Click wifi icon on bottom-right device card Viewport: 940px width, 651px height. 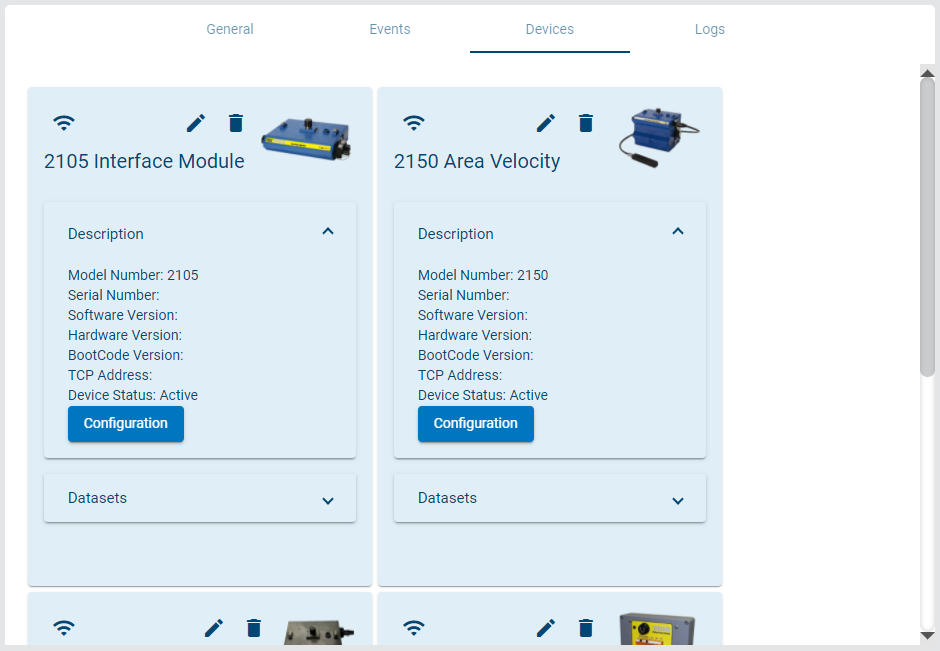[x=414, y=628]
